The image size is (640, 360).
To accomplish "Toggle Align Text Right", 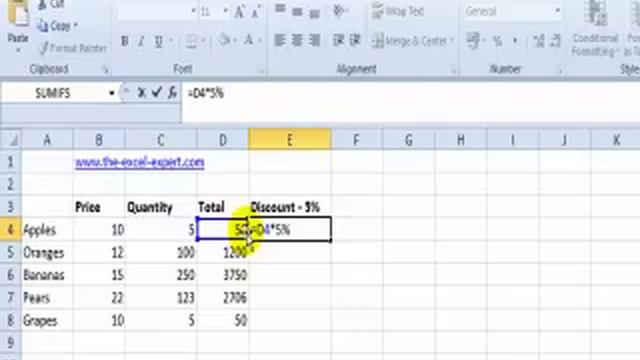I will [314, 40].
